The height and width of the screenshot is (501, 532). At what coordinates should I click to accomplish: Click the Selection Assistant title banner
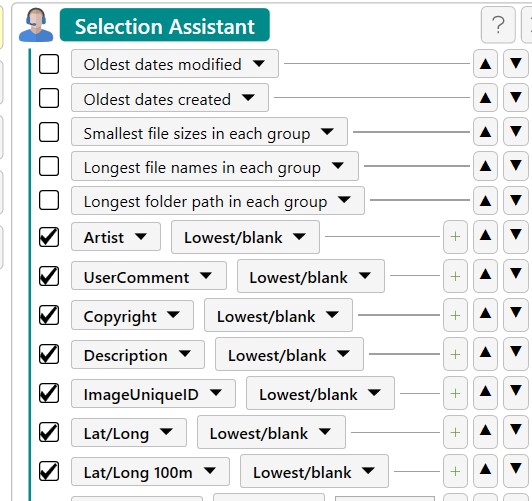click(x=165, y=25)
